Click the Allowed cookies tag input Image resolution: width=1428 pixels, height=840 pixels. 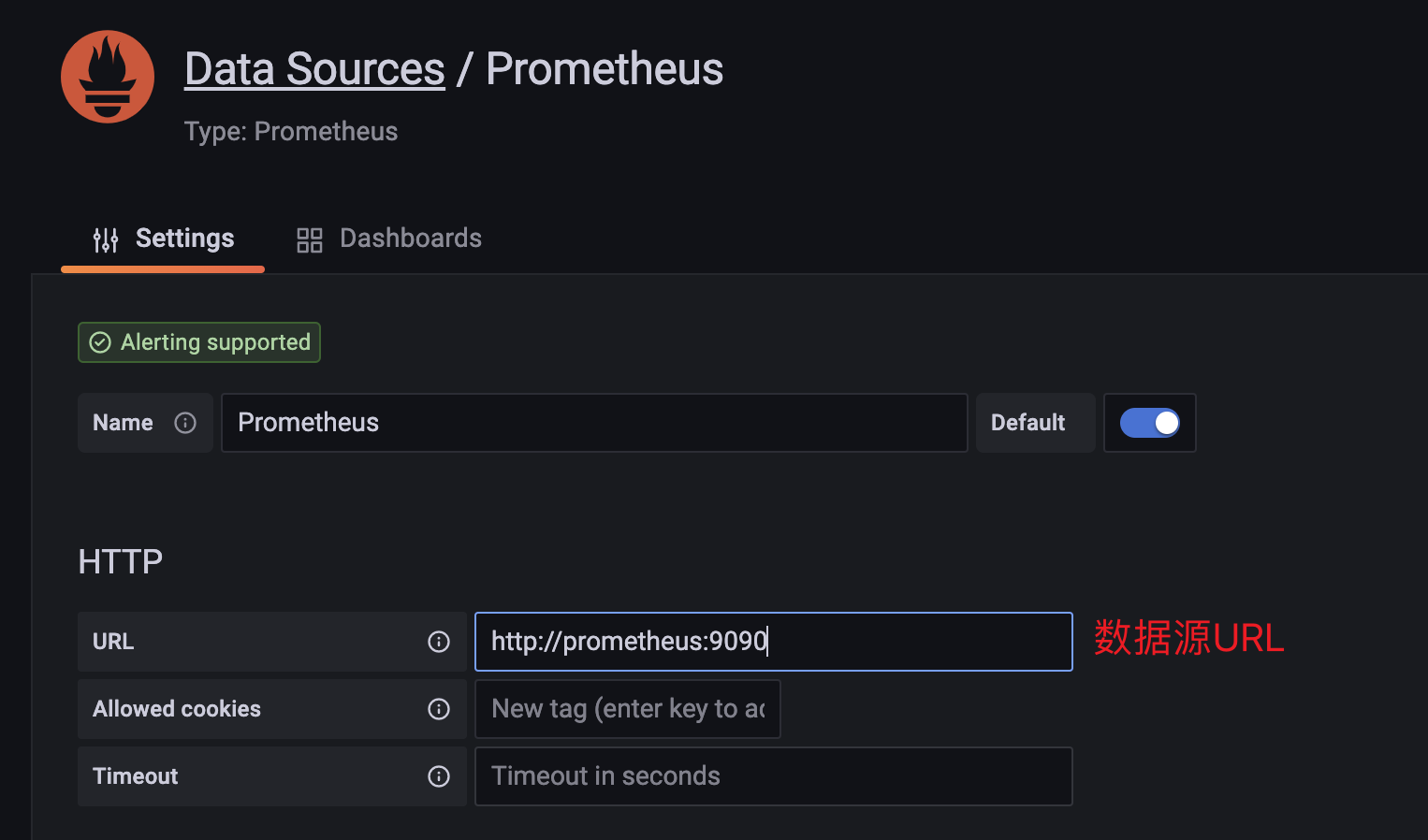point(627,709)
